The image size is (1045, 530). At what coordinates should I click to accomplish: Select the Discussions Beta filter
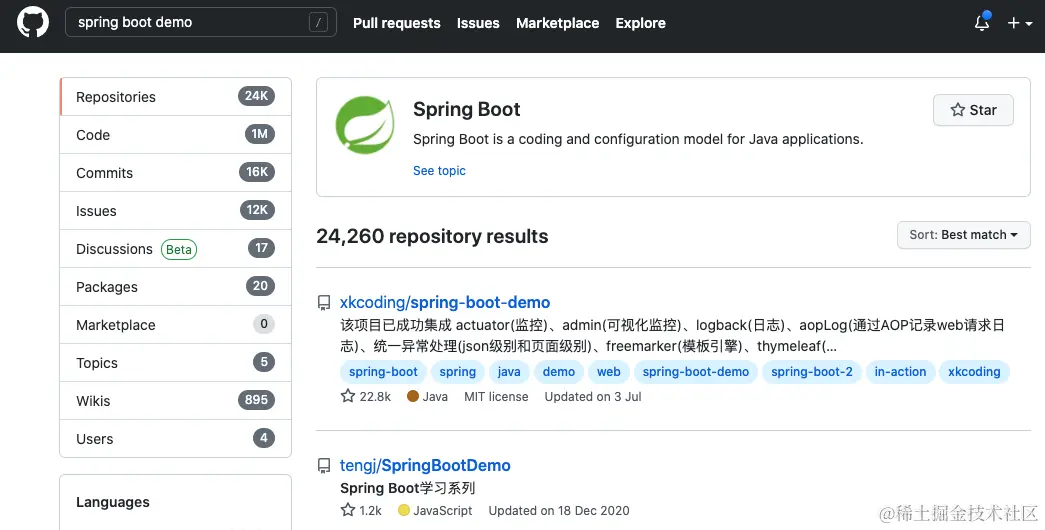click(175, 249)
